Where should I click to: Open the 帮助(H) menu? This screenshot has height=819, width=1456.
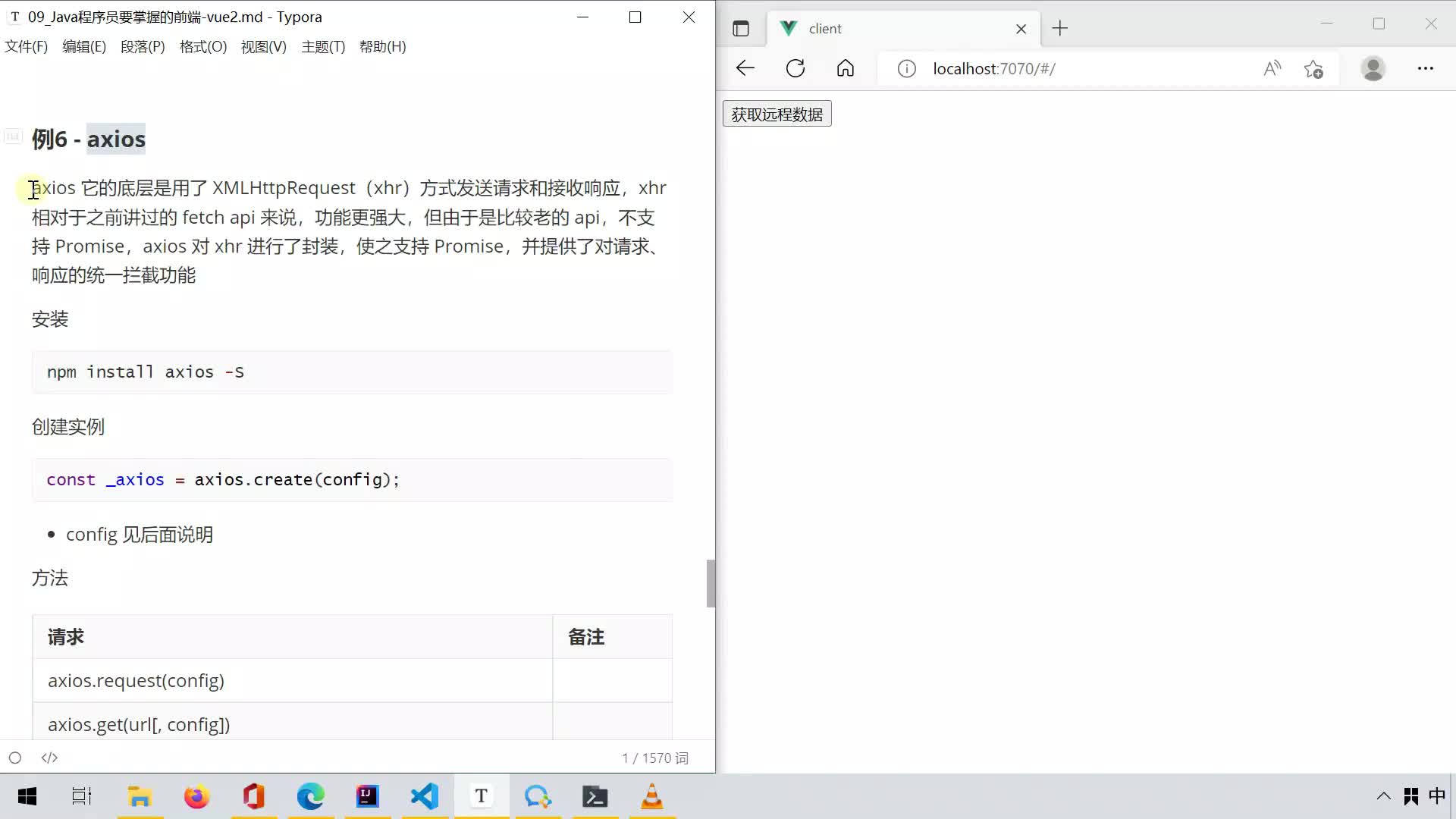tap(383, 47)
